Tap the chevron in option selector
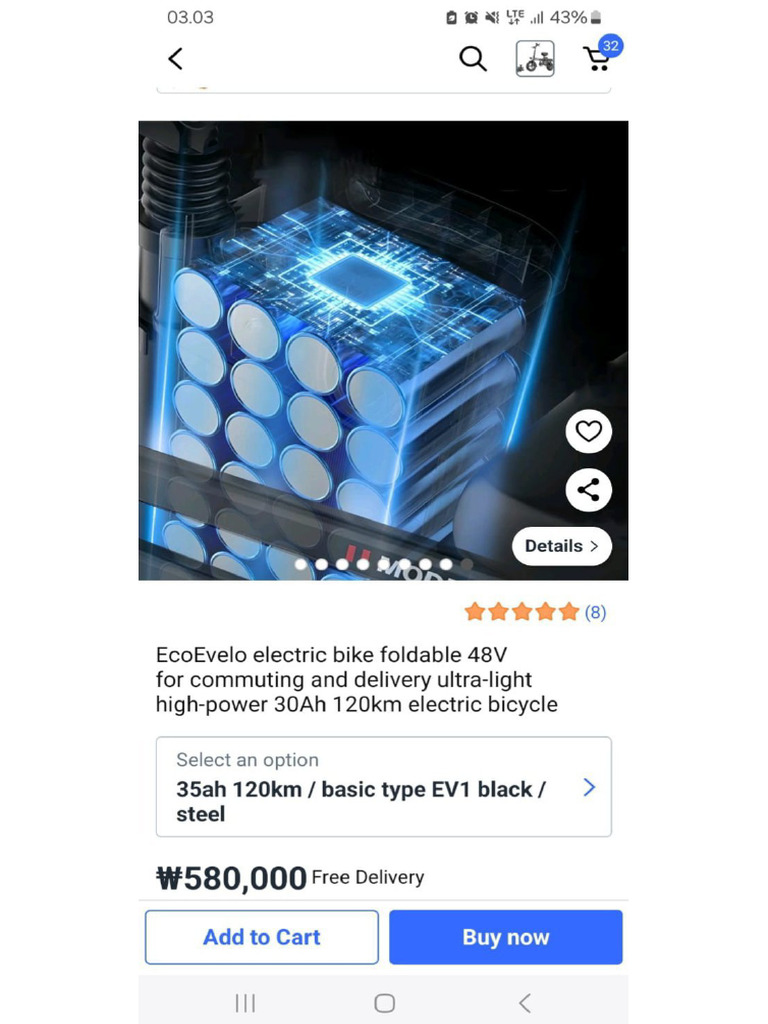 point(589,787)
